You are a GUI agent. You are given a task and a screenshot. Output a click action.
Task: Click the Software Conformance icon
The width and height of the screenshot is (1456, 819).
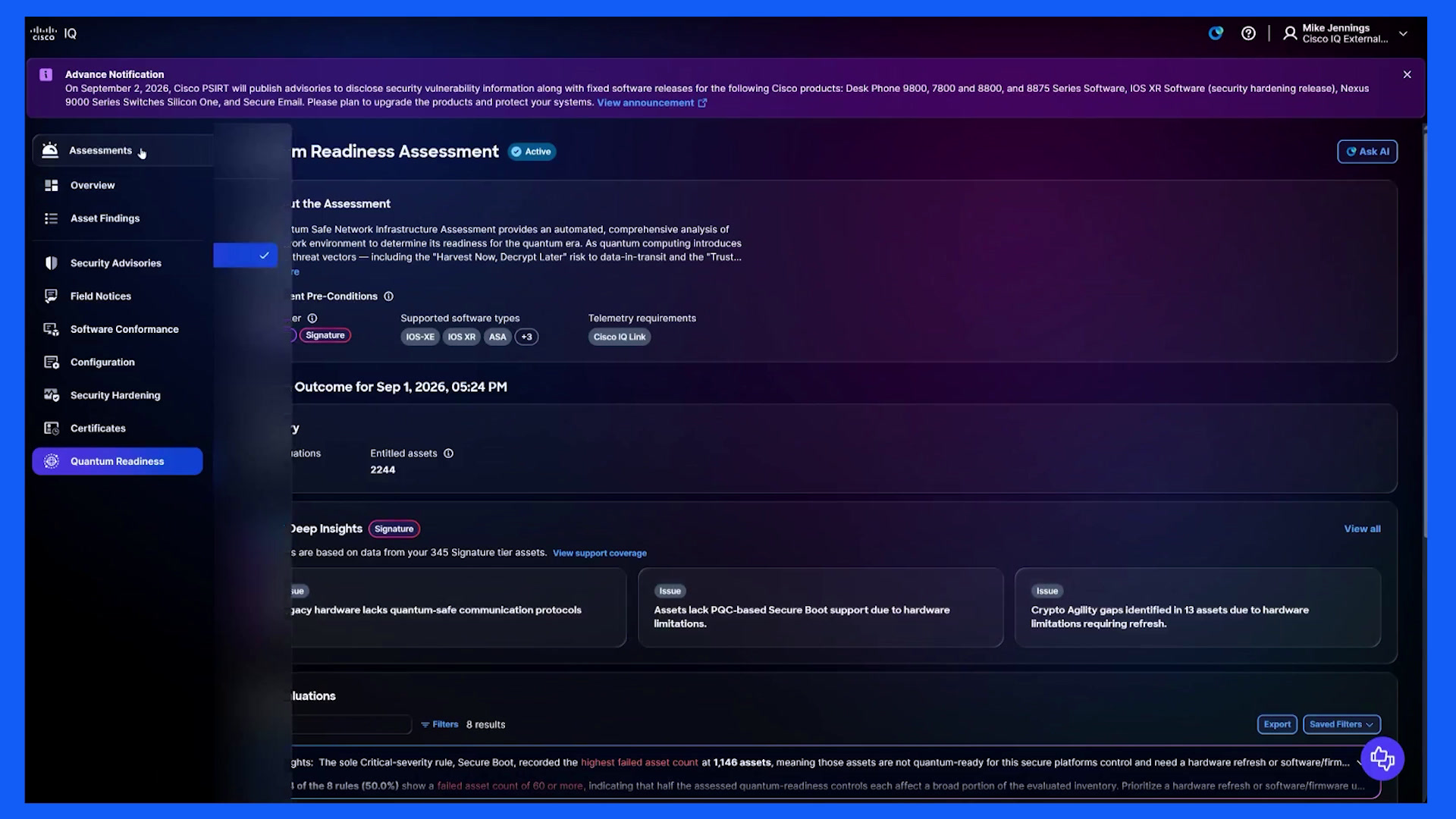coord(51,329)
